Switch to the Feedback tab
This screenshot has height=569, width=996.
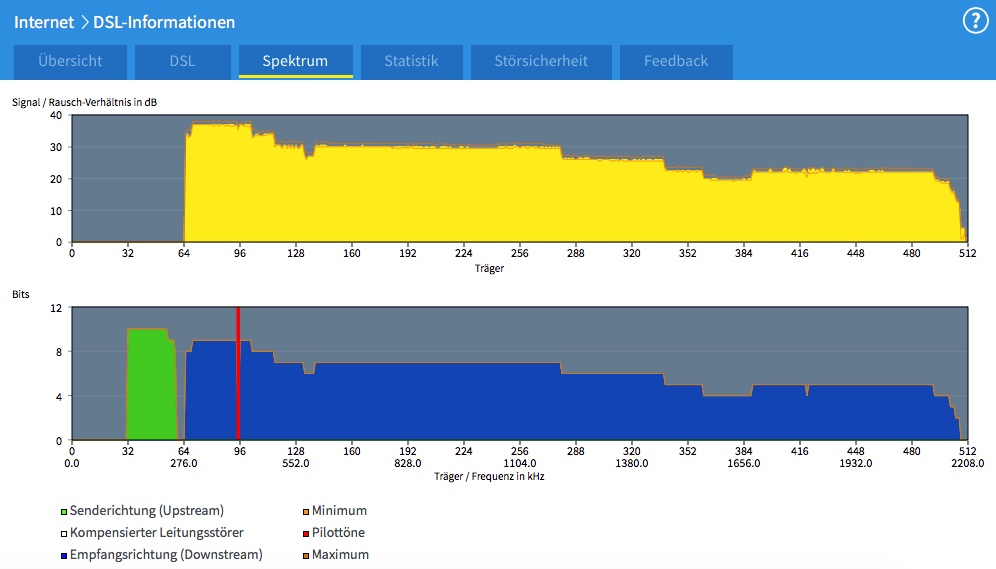pos(676,62)
